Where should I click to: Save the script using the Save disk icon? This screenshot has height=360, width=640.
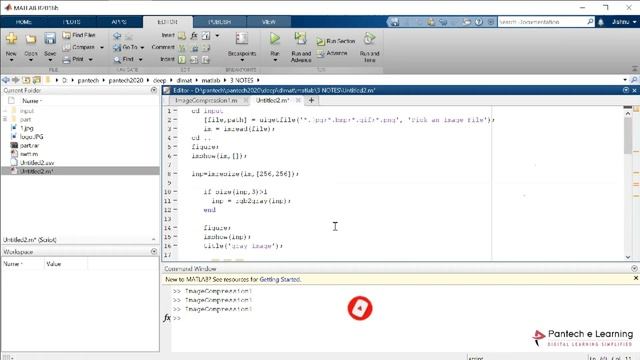click(50, 39)
